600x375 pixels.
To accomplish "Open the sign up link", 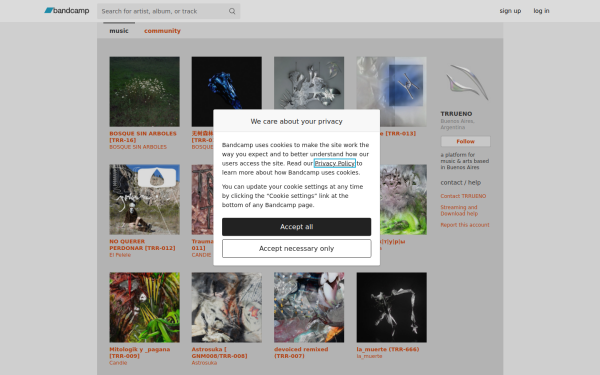I will tap(510, 11).
